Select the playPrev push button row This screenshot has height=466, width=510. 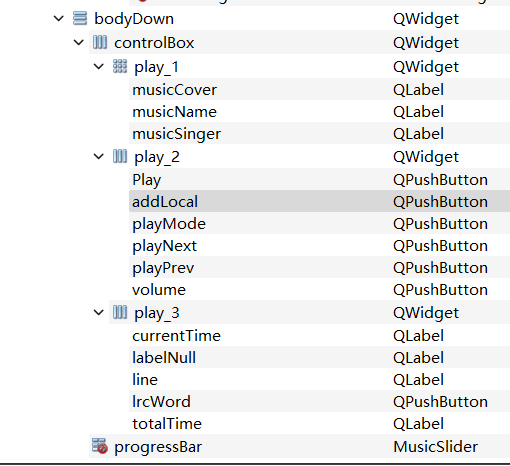(319, 267)
